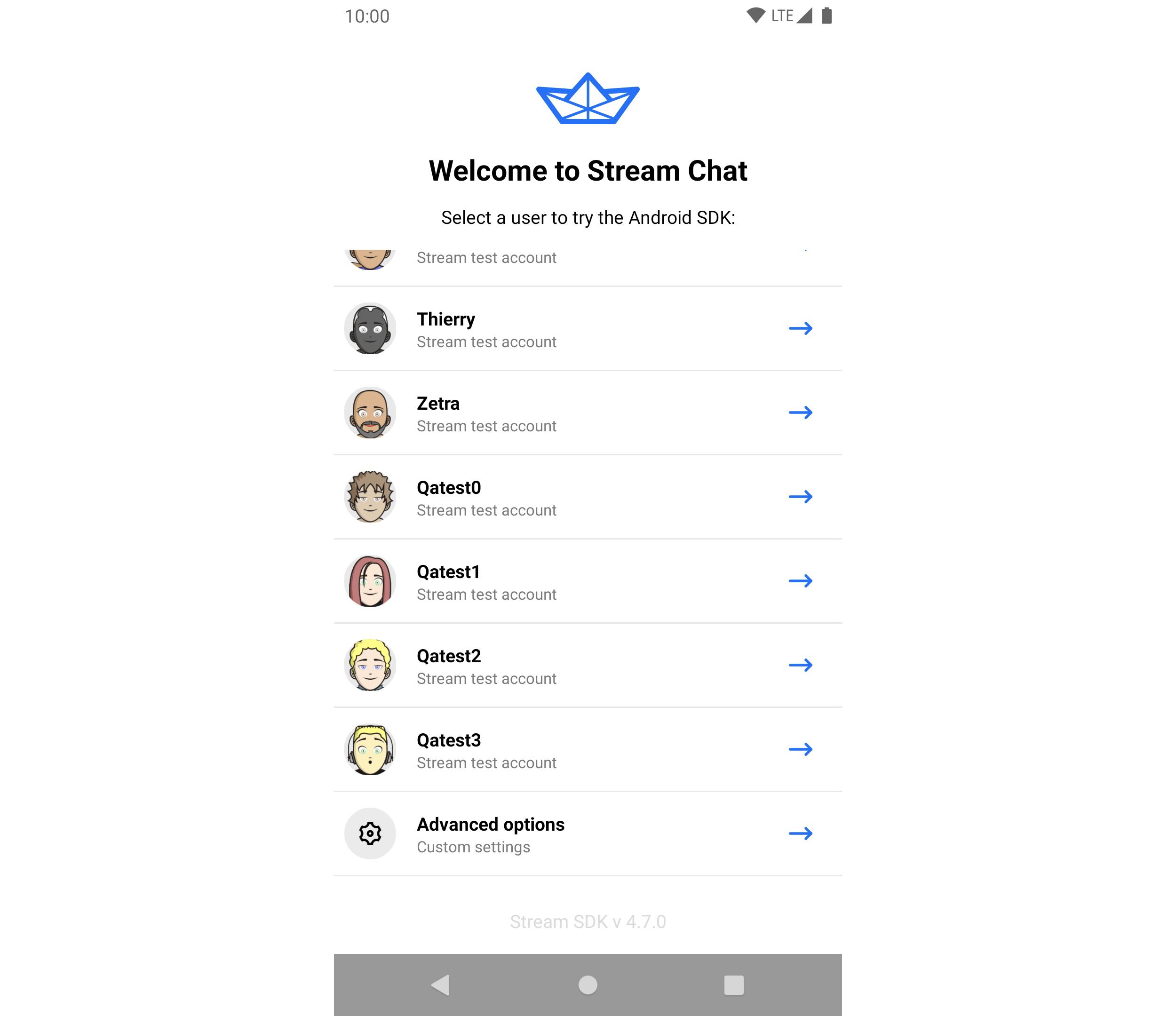Viewport: 1176px width, 1016px height.
Task: Toggle Advanced options visibility
Action: pos(587,833)
